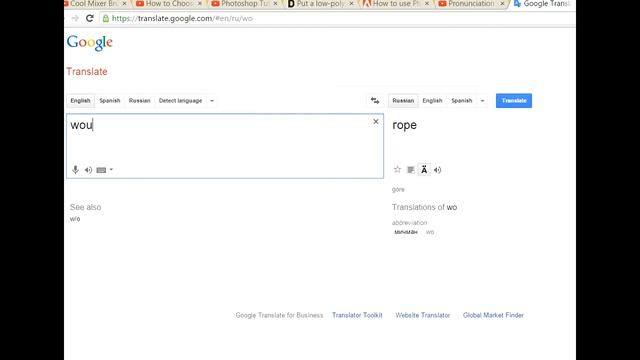640x360 pixels.
Task: Click into the source text box
Action: point(225,146)
